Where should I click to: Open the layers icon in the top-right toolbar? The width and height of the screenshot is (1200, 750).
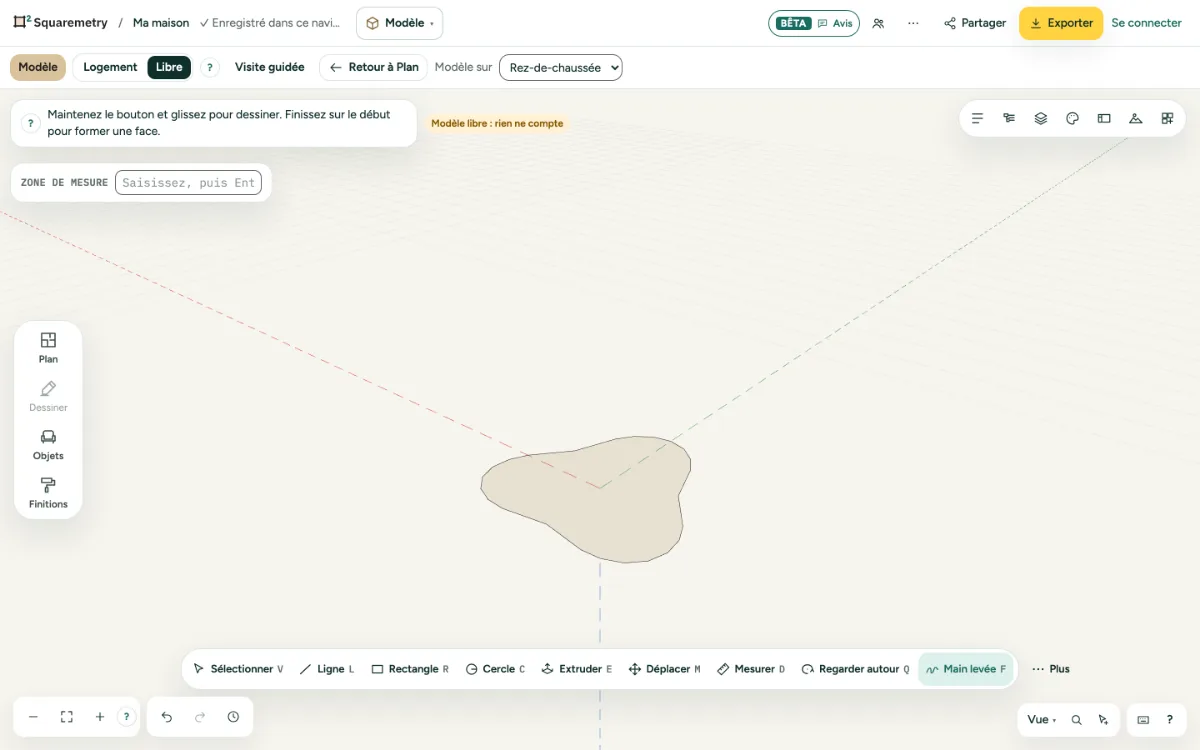tap(1041, 118)
